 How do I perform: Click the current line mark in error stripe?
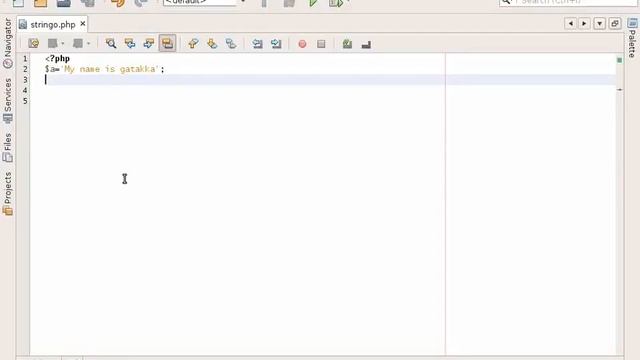click(620, 89)
